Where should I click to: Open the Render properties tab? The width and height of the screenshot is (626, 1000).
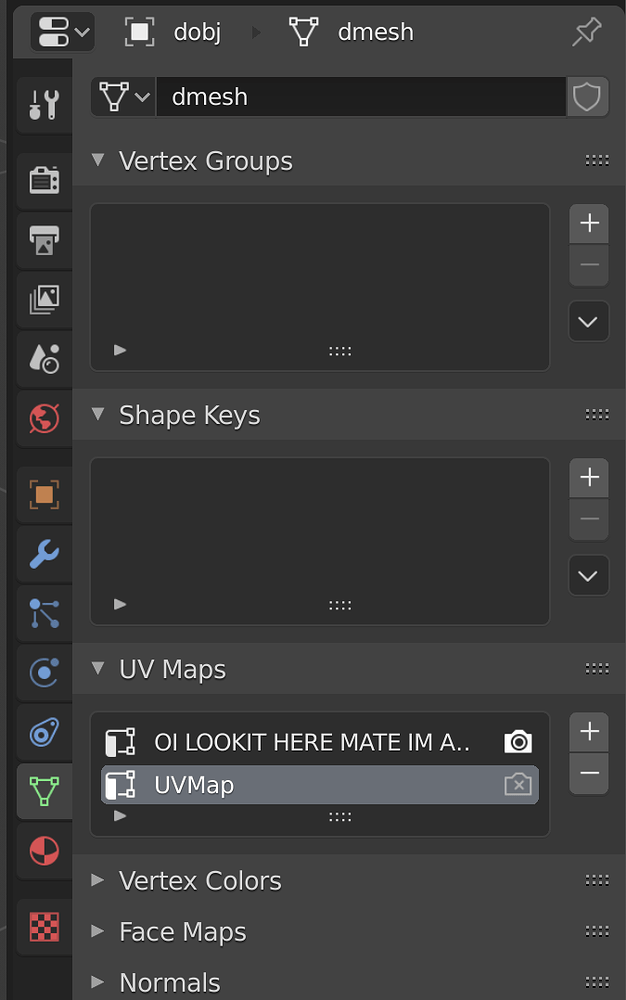click(x=44, y=180)
